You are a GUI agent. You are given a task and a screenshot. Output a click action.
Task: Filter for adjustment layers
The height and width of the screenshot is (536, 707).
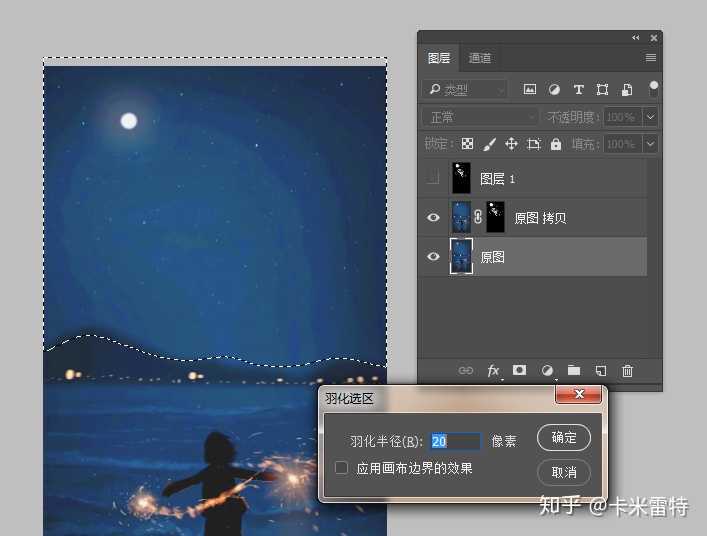[554, 89]
